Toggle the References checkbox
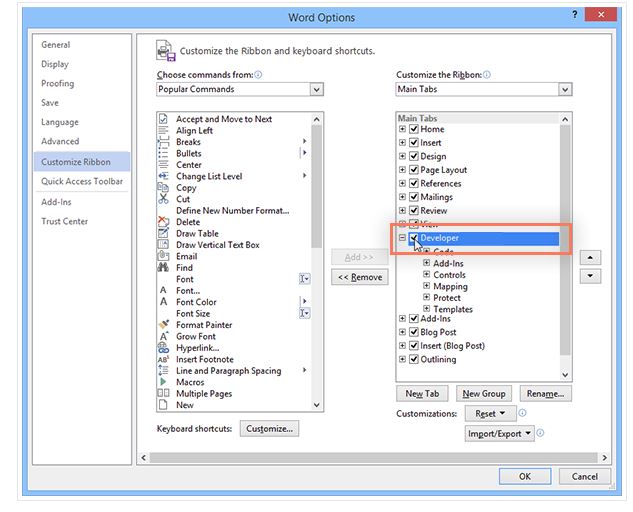Viewport: 633px width, 512px height. [414, 183]
